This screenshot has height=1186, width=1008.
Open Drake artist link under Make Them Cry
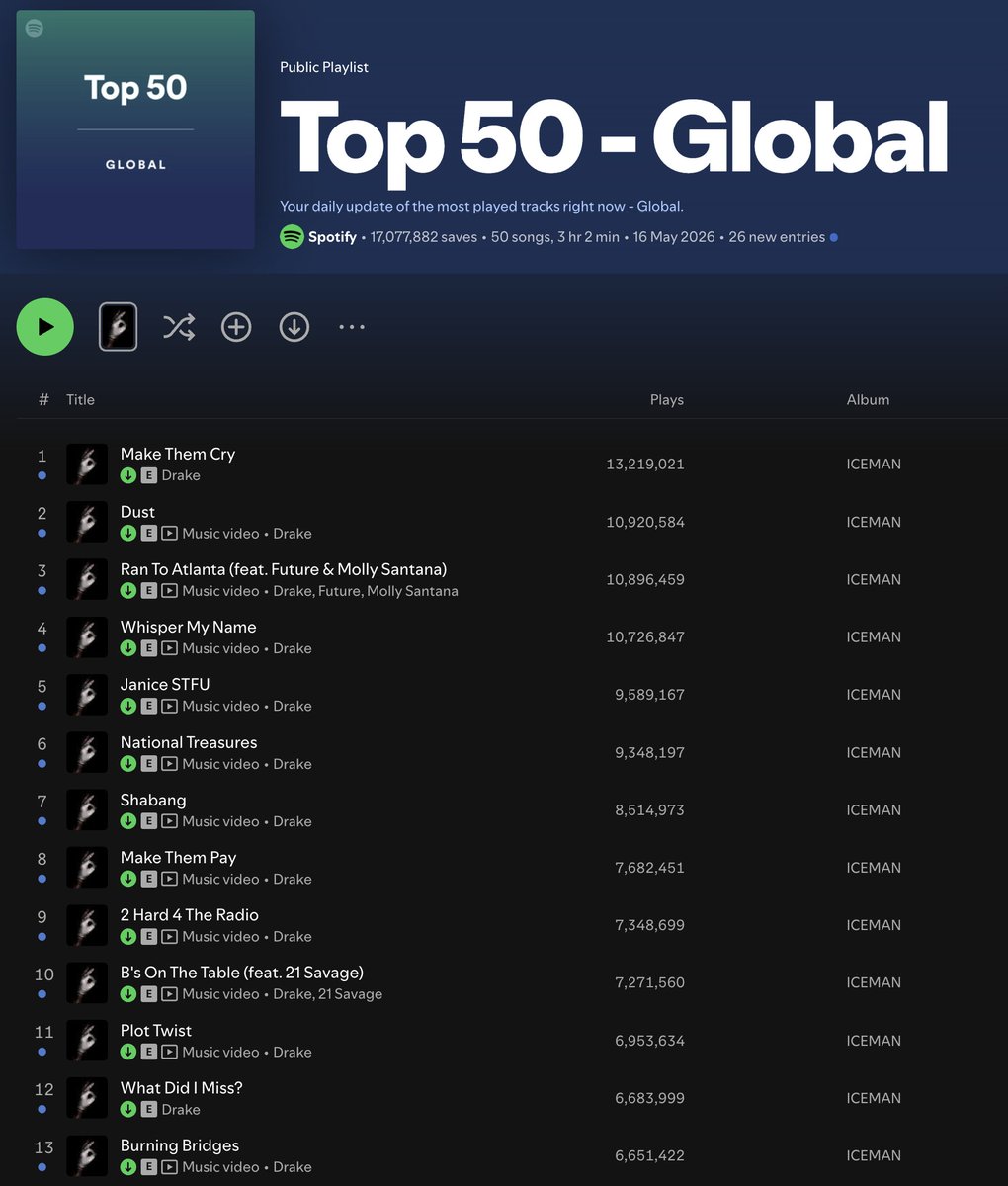[181, 475]
